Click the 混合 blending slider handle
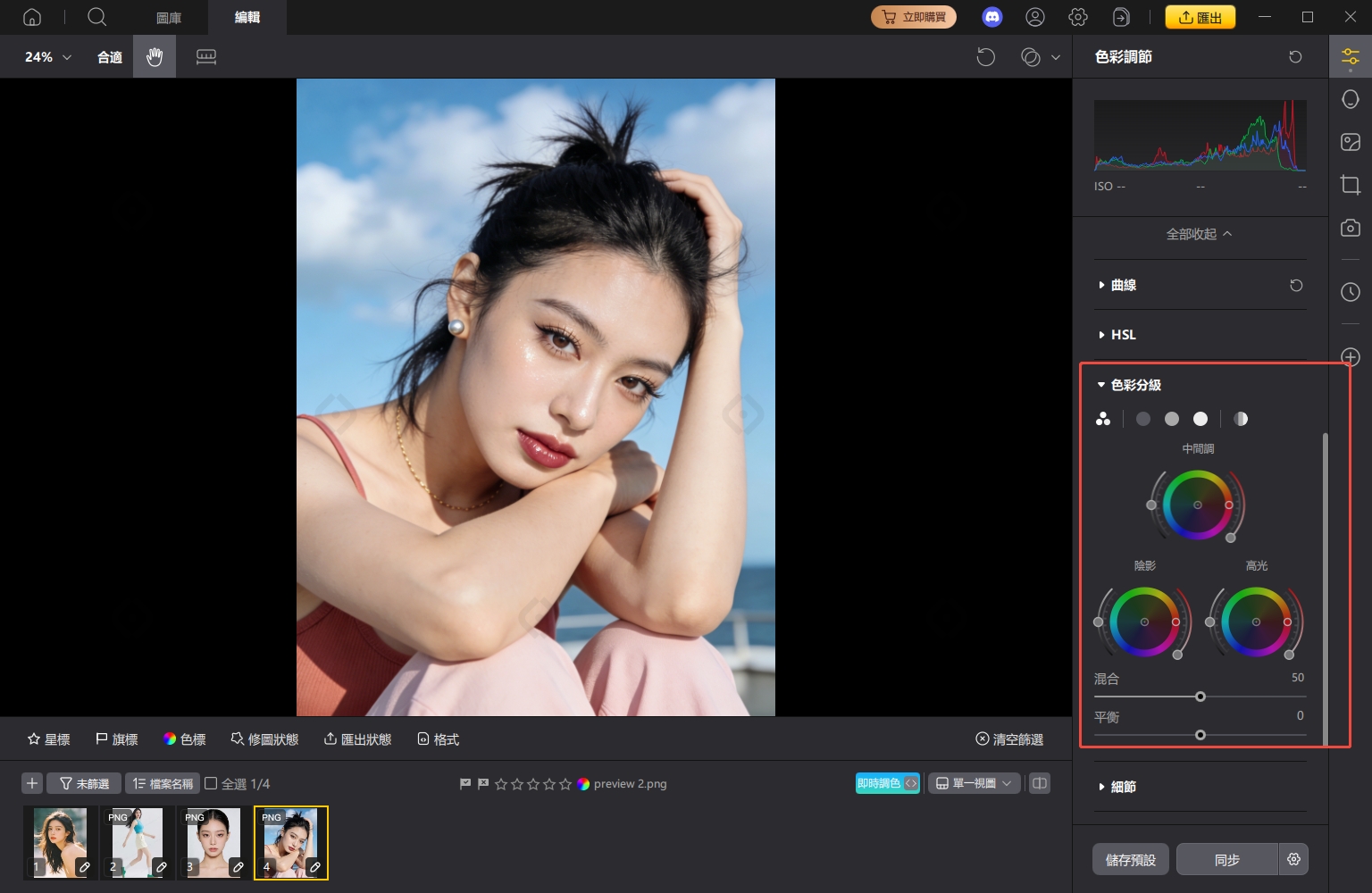Viewport: 1372px width, 893px height. click(1200, 697)
